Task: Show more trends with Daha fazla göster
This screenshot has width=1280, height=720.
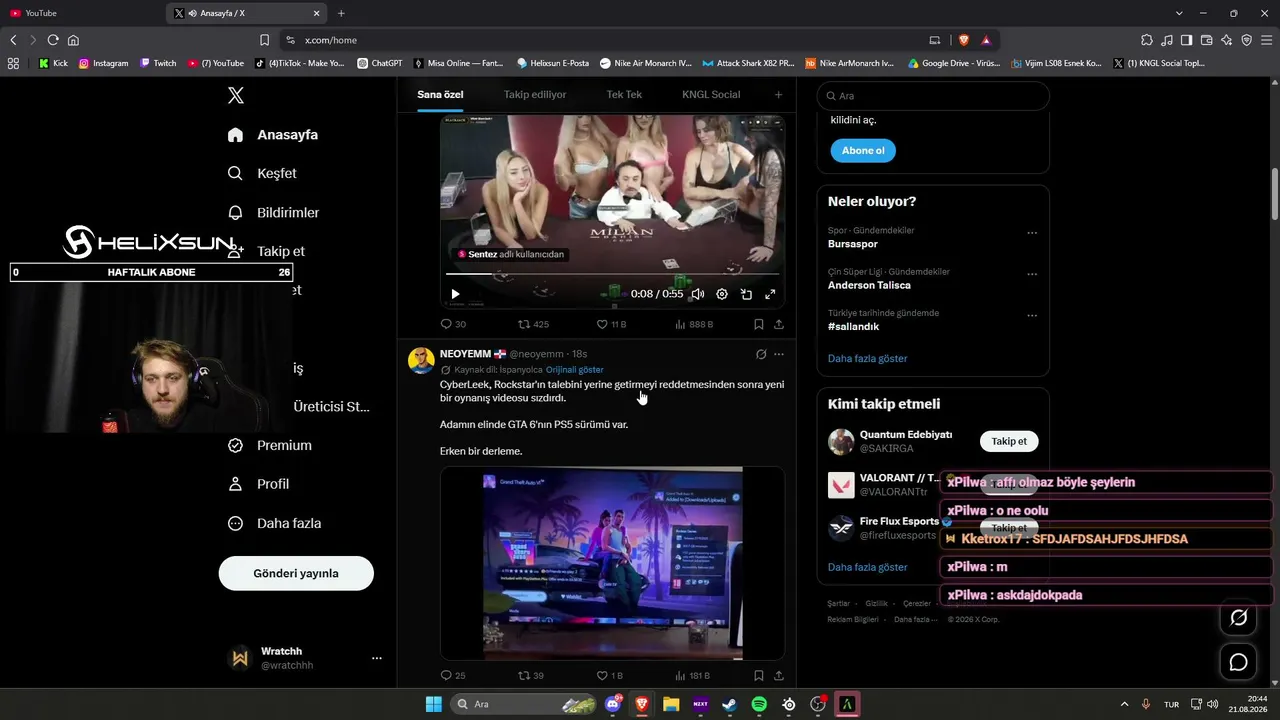Action: [868, 358]
